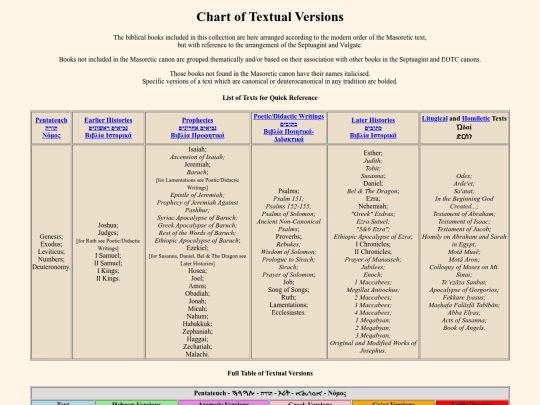Screen dimensions: 540x405
Task: Click 'Prayer of Manasseh;' entry
Action: point(373,259)
